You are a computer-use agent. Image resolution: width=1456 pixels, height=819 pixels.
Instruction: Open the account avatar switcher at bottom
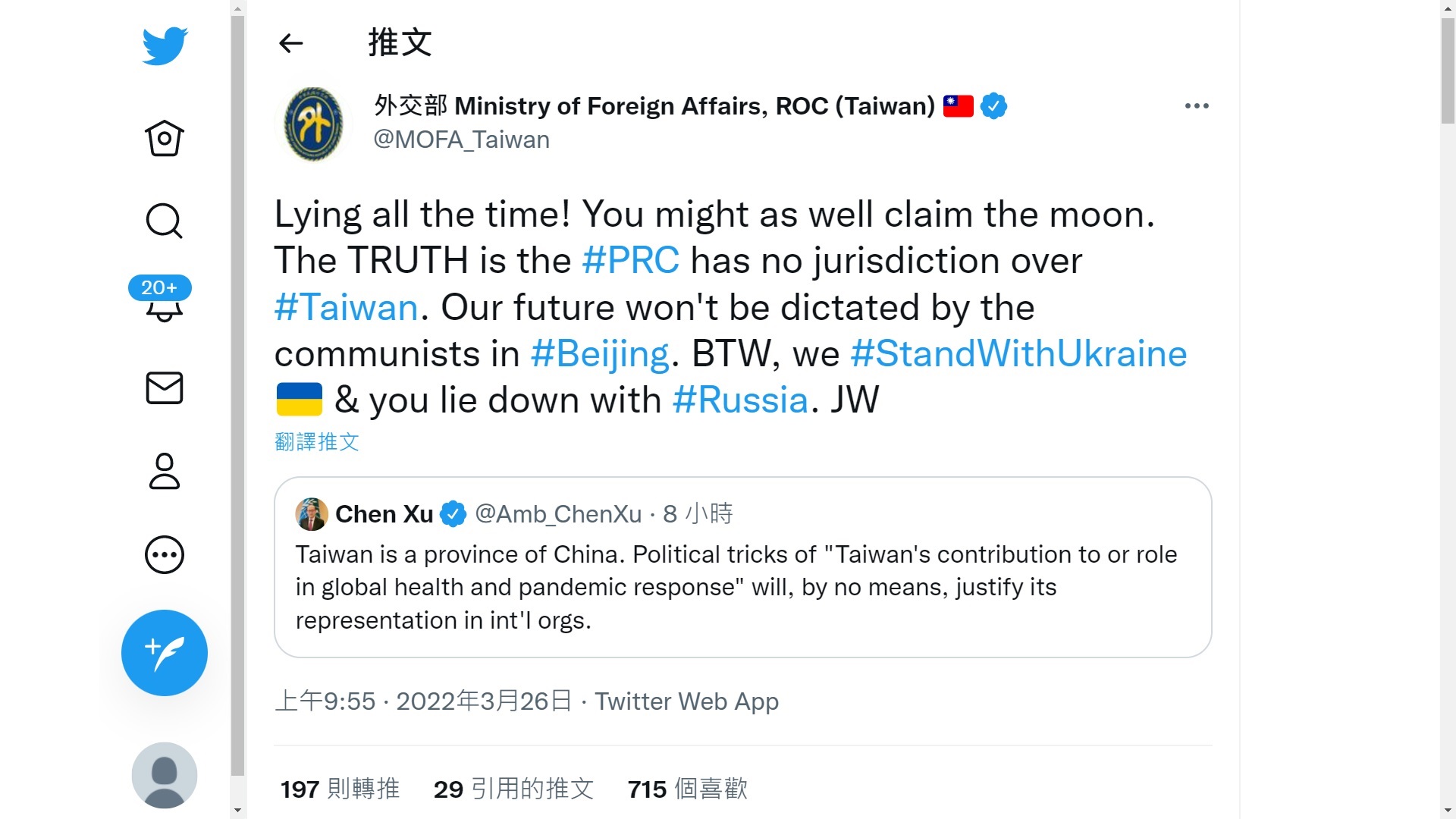click(x=164, y=775)
